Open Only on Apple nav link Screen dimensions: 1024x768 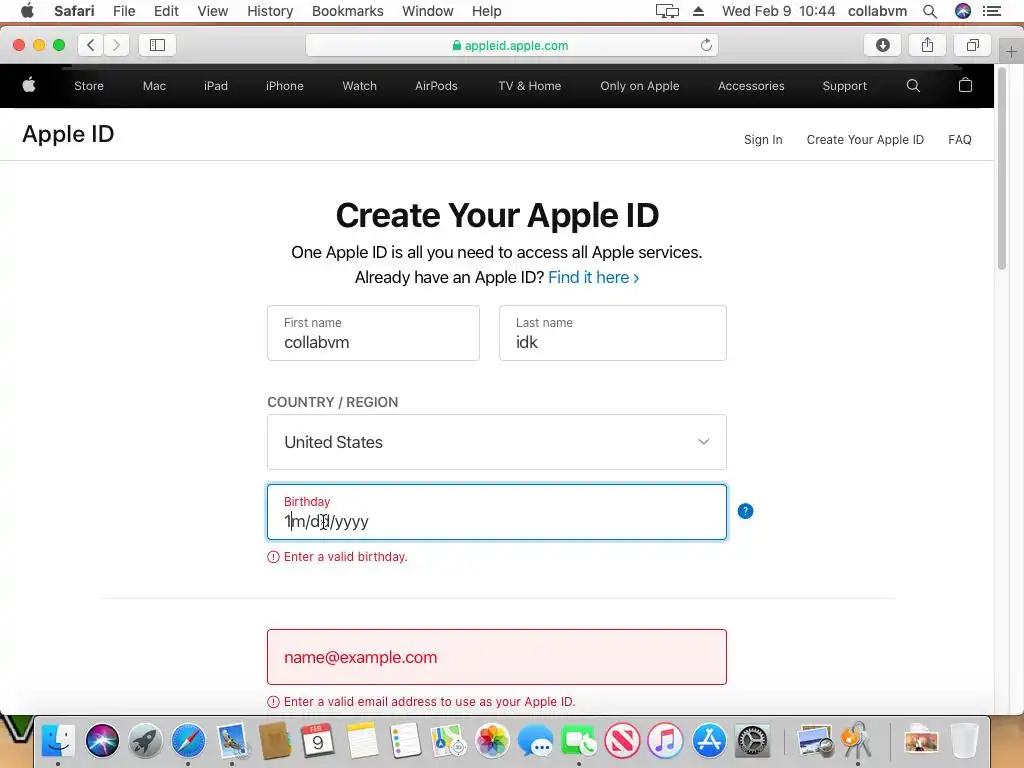pos(639,86)
